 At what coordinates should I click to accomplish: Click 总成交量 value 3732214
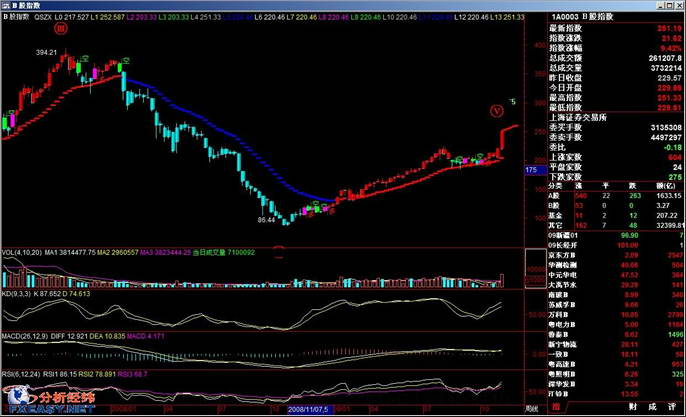tap(666, 68)
